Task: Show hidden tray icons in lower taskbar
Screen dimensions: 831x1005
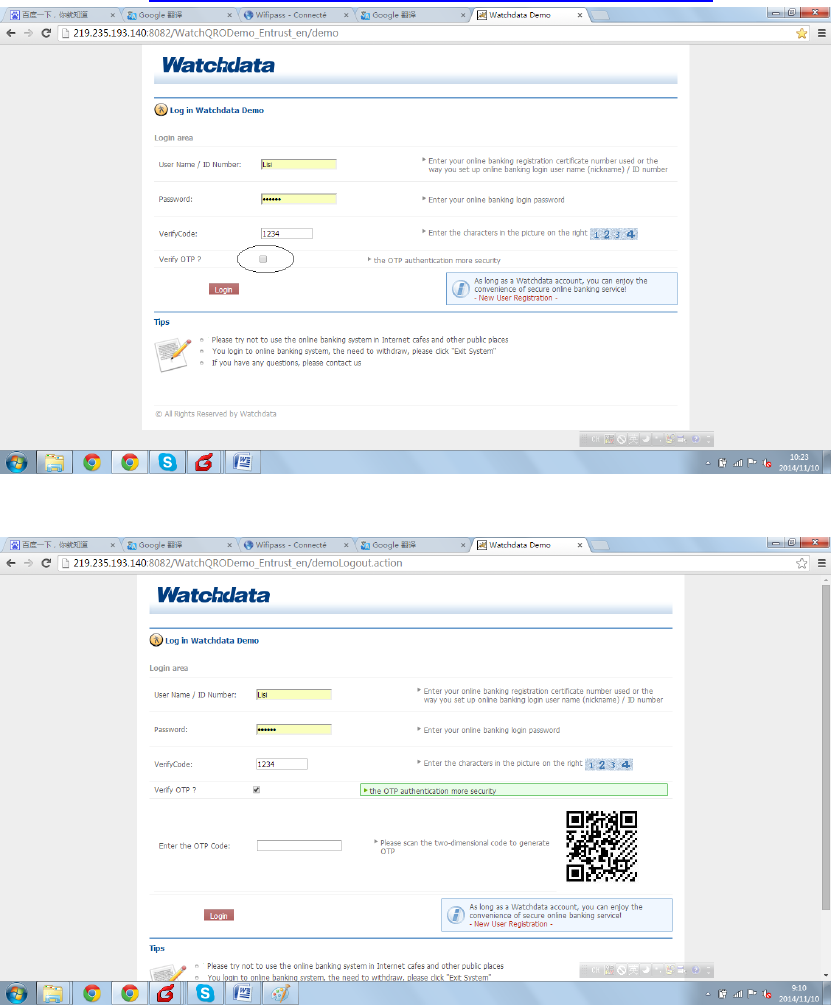Action: pyautogui.click(x=708, y=994)
